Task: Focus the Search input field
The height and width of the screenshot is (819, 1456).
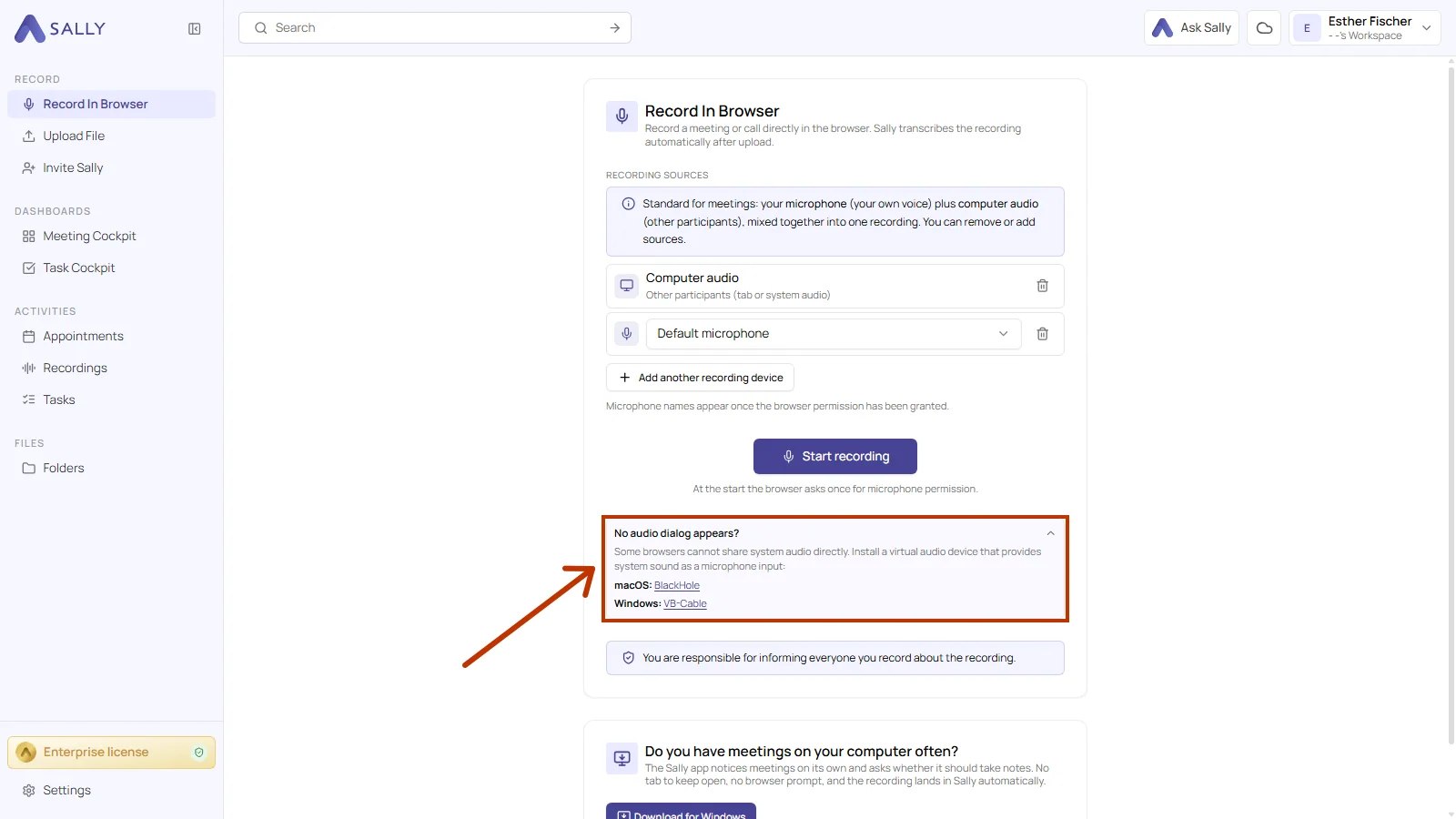Action: (435, 28)
